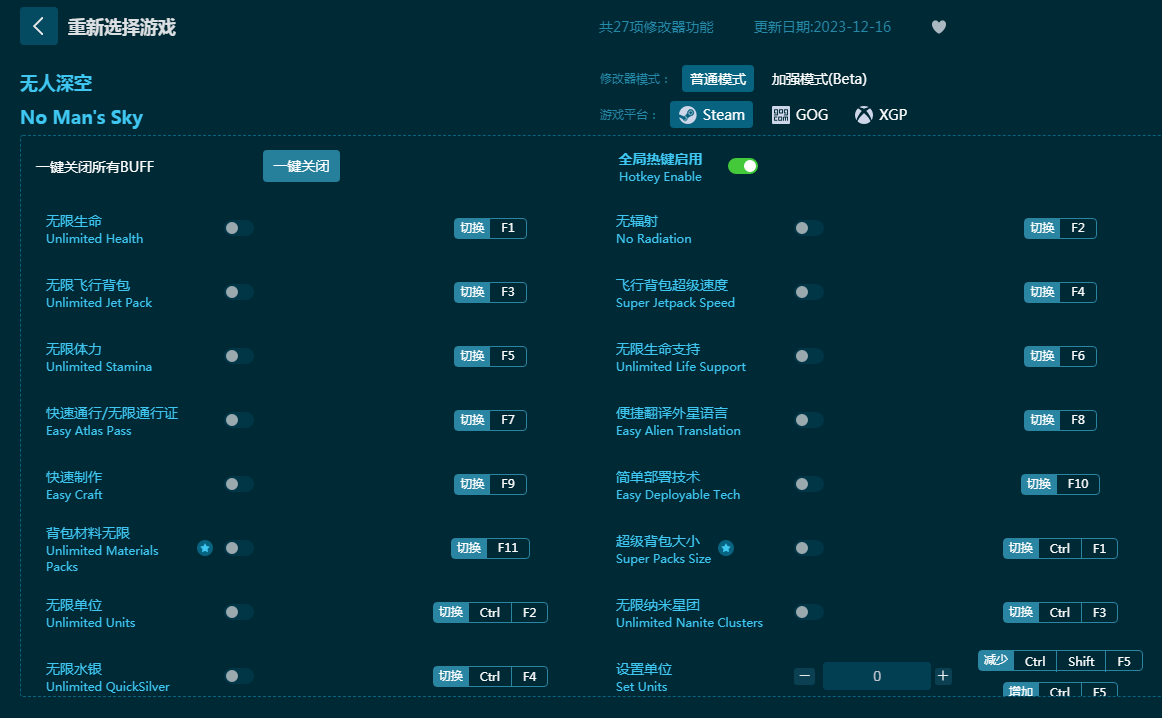Click the 共27项修改器功能 text
This screenshot has height=718, width=1162.
click(x=656, y=27)
